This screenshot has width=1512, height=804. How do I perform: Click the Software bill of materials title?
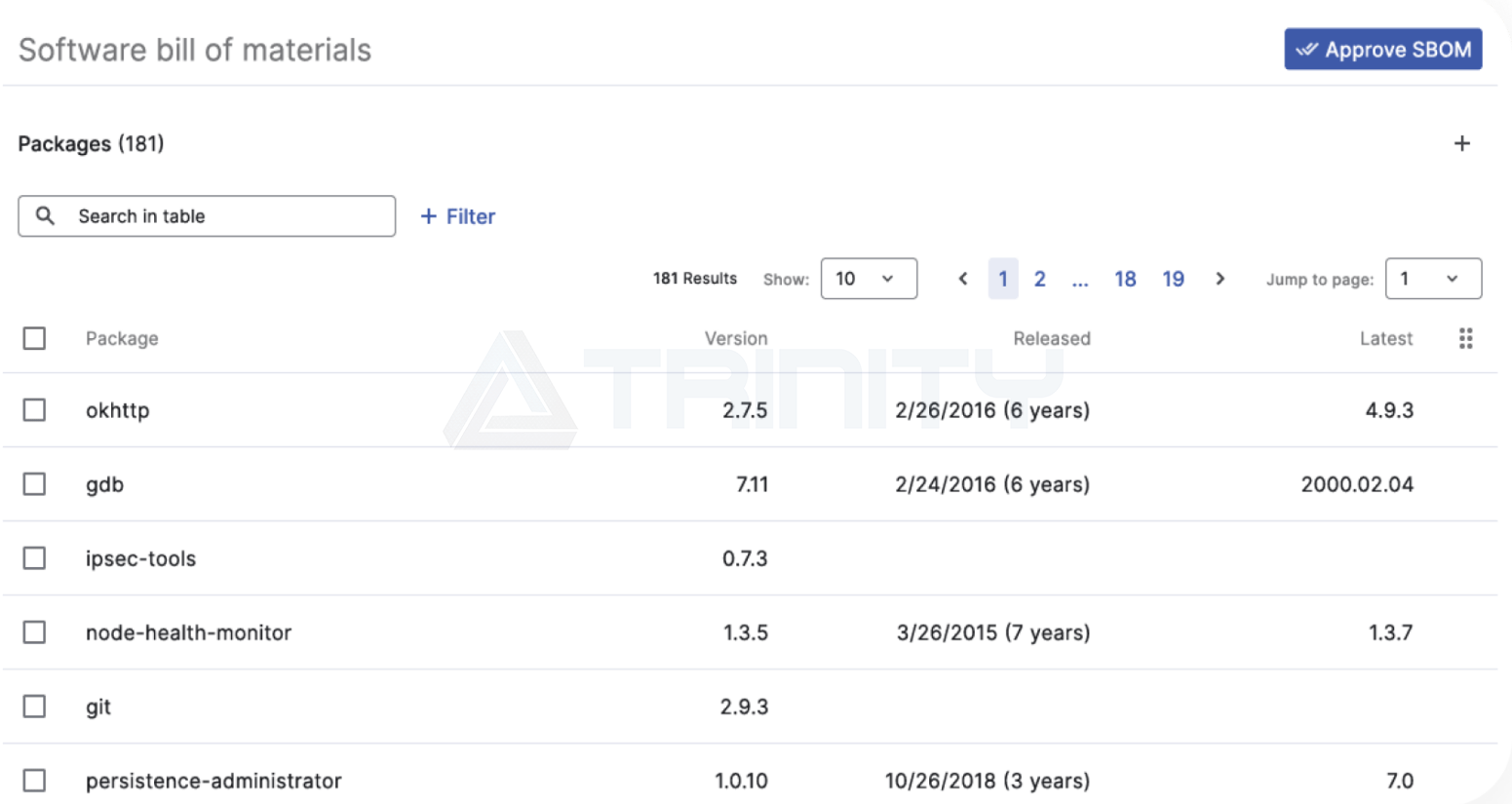[x=195, y=50]
